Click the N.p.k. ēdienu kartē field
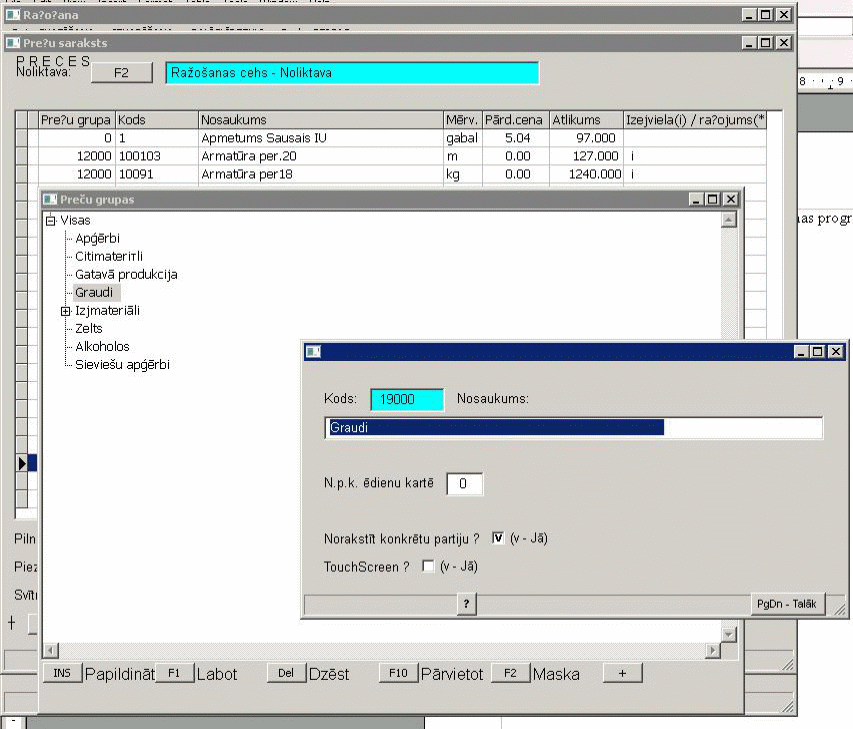This screenshot has width=853, height=729. (x=464, y=484)
